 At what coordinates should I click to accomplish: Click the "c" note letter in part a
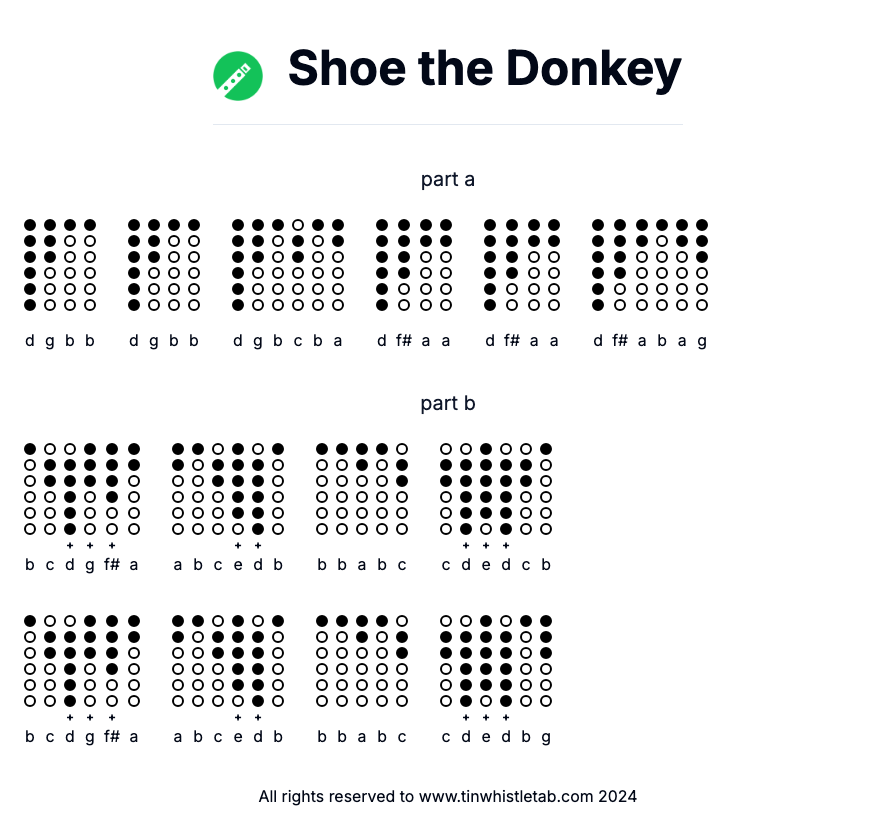click(298, 341)
